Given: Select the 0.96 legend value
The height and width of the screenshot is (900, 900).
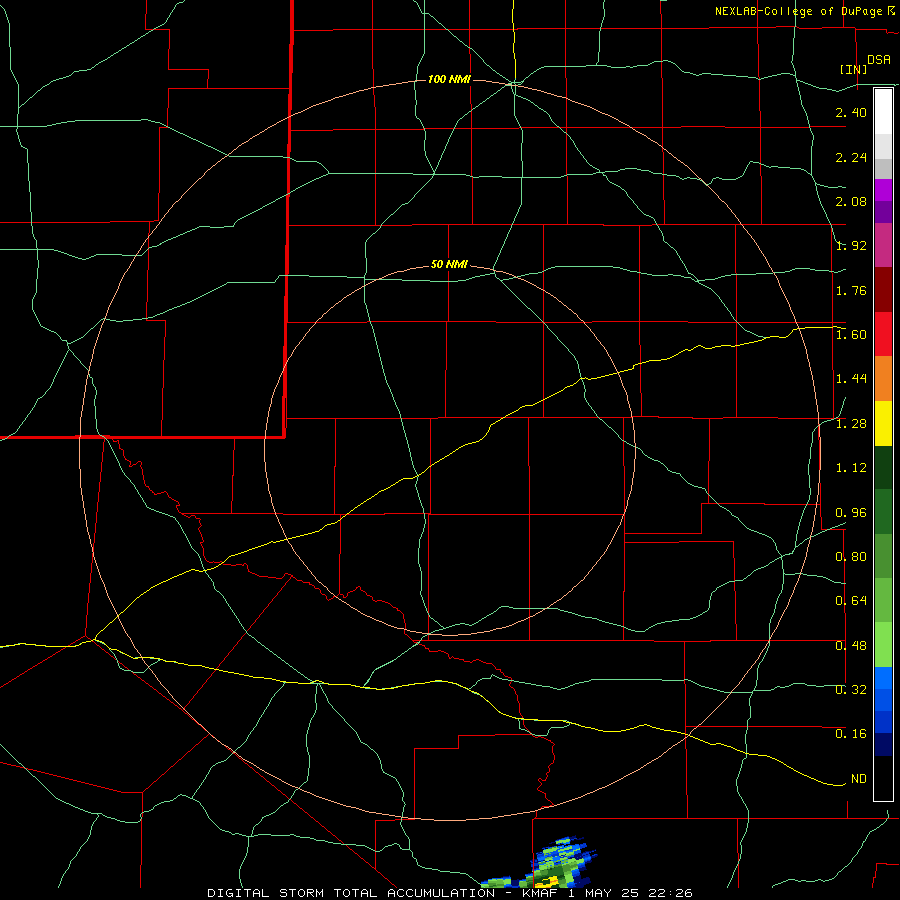Looking at the screenshot, I should 851,513.
